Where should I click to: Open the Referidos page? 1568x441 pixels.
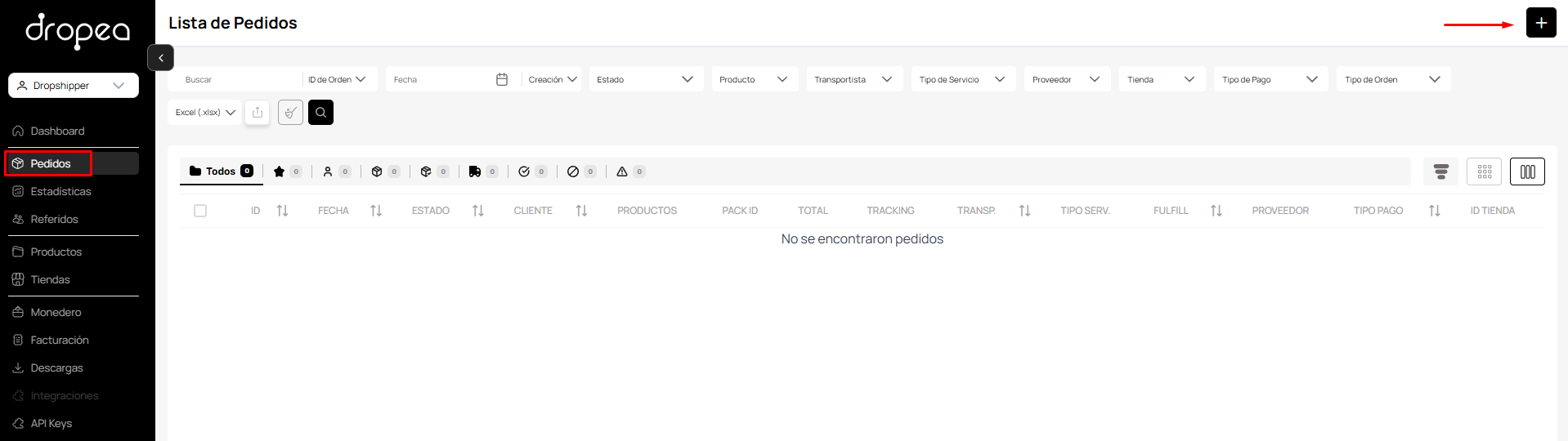[x=54, y=219]
